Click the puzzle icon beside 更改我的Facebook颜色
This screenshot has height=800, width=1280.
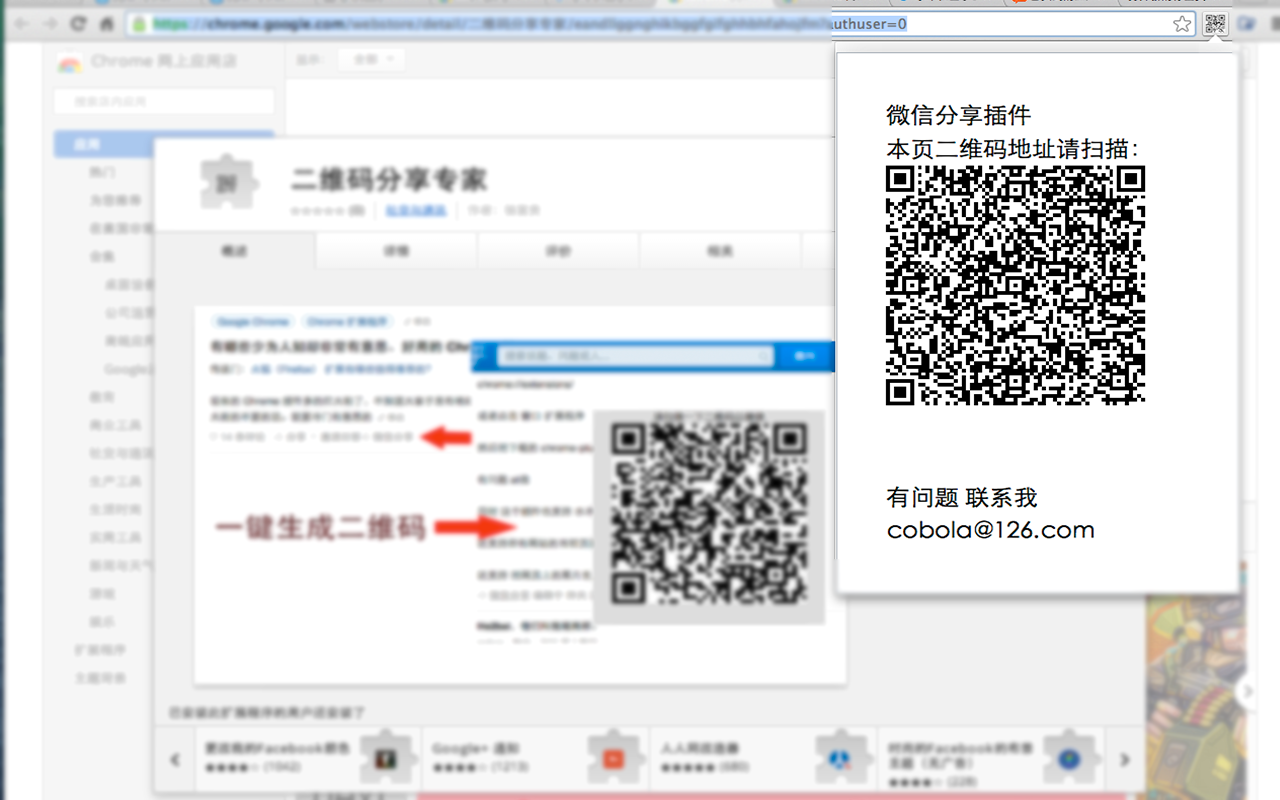(x=387, y=759)
